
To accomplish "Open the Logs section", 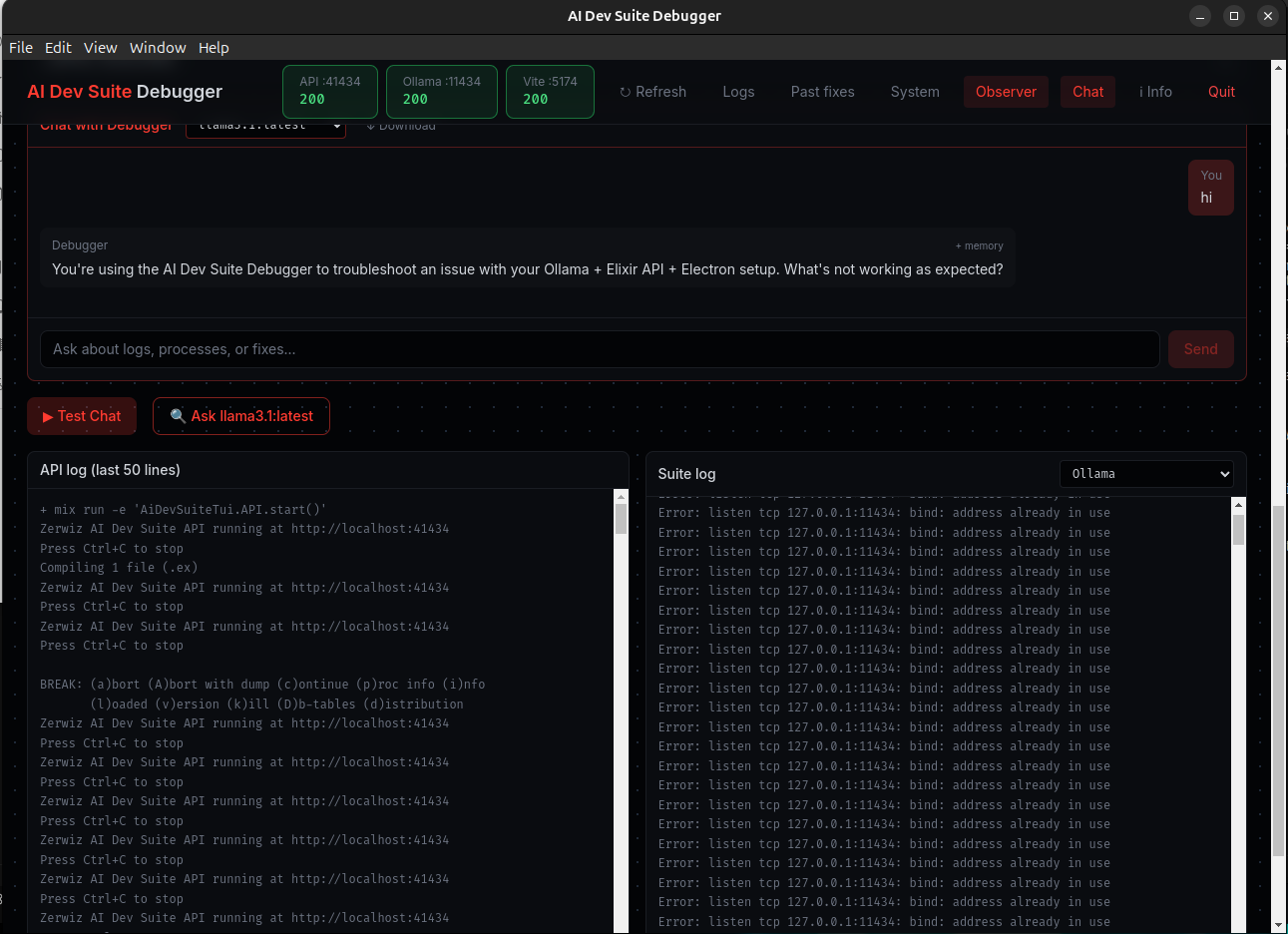I will pos(738,92).
